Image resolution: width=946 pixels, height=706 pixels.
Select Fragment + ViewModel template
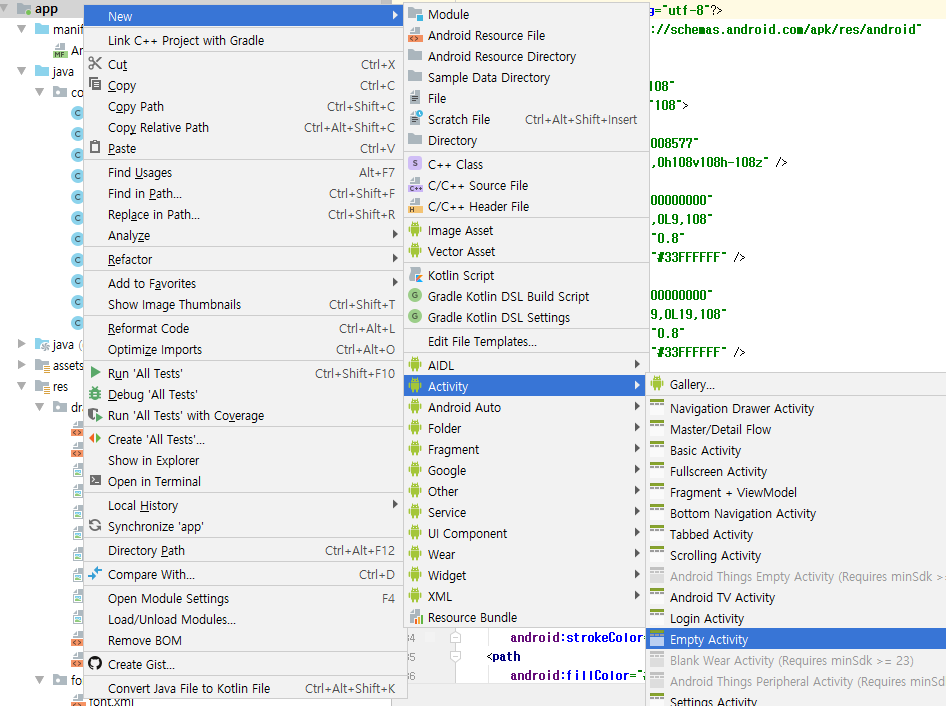pyautogui.click(x=796, y=492)
